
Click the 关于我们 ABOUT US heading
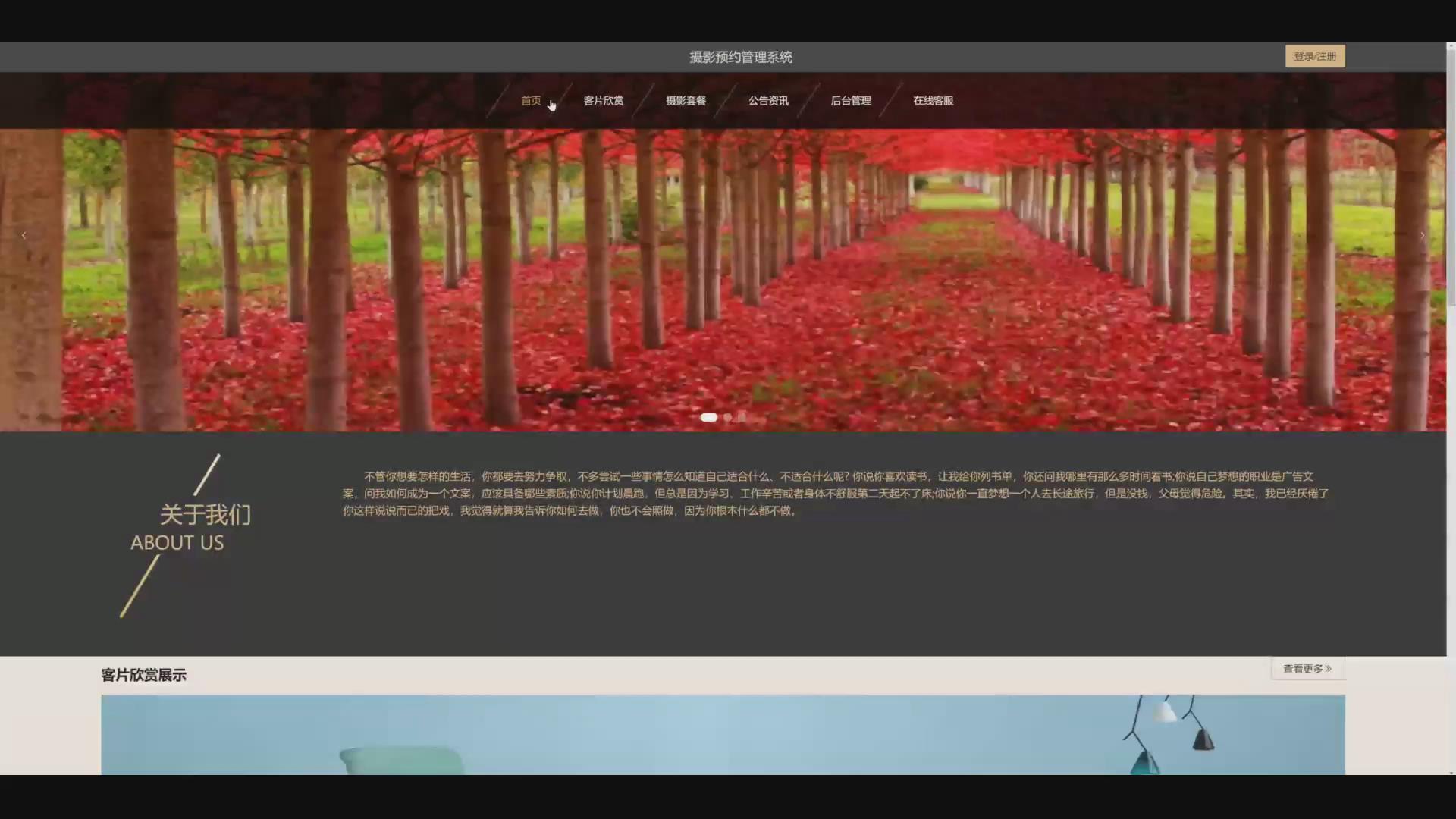pos(190,529)
